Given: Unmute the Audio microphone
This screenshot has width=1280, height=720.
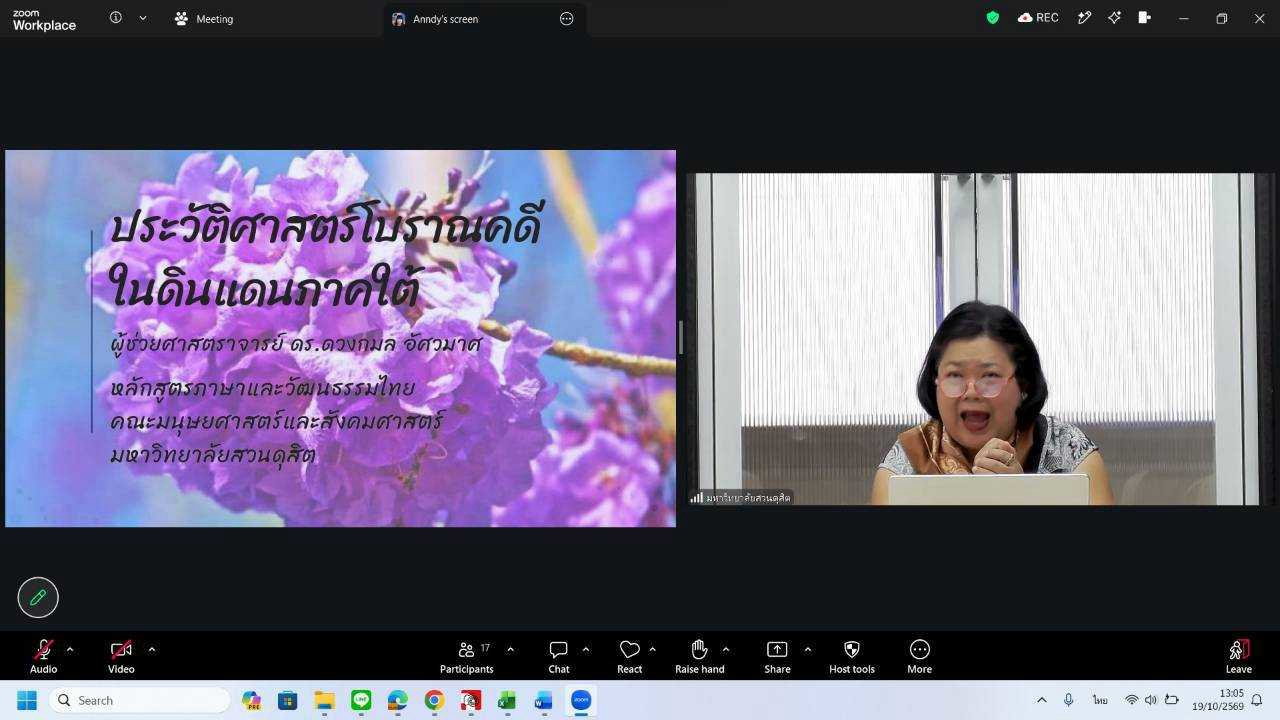Looking at the screenshot, I should pyautogui.click(x=43, y=657).
